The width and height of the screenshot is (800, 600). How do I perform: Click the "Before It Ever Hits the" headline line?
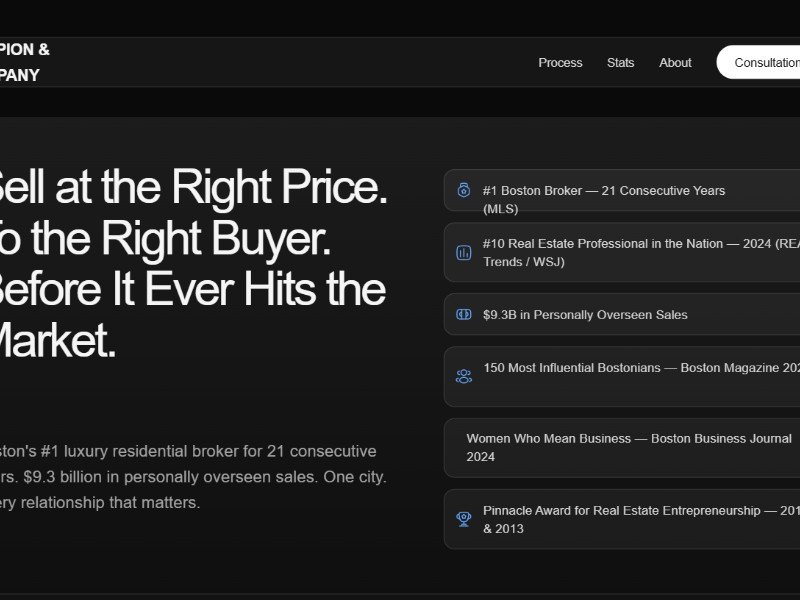tap(190, 289)
